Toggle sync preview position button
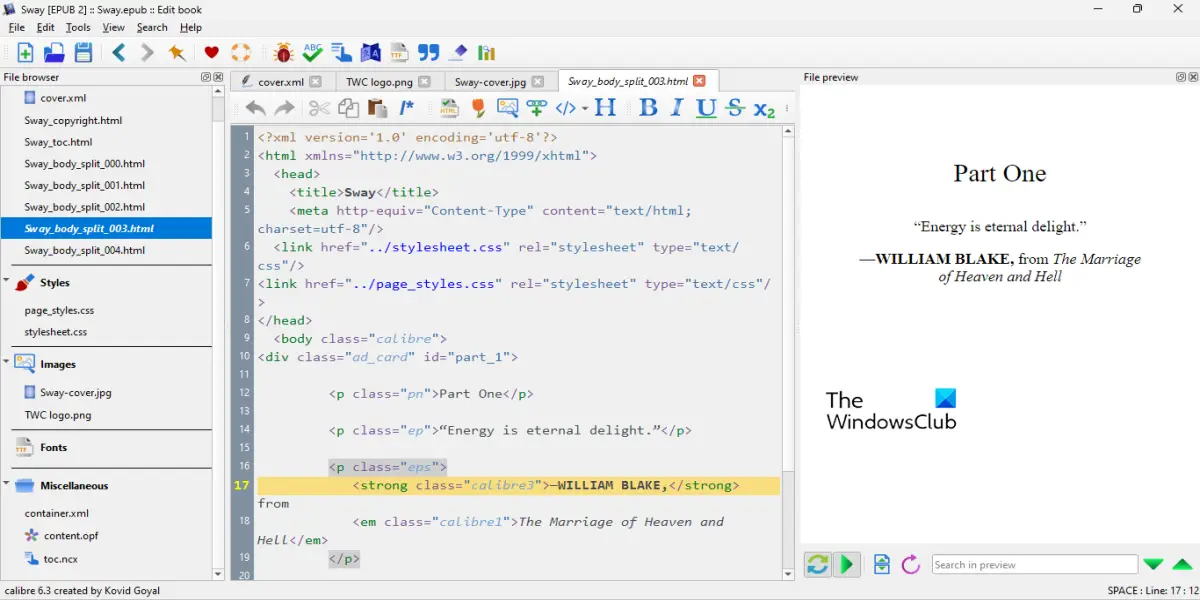 [846, 565]
